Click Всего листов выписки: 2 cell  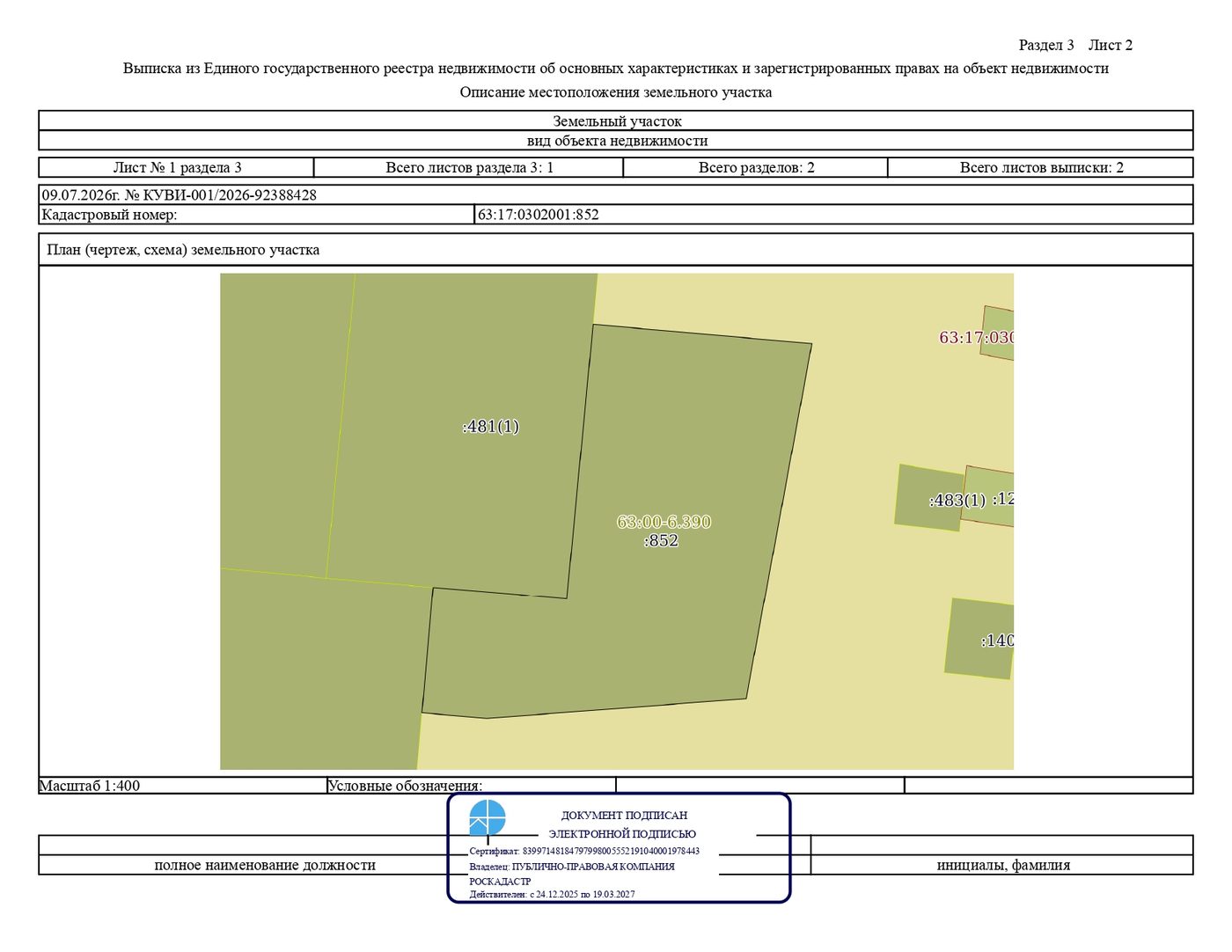(x=1041, y=167)
